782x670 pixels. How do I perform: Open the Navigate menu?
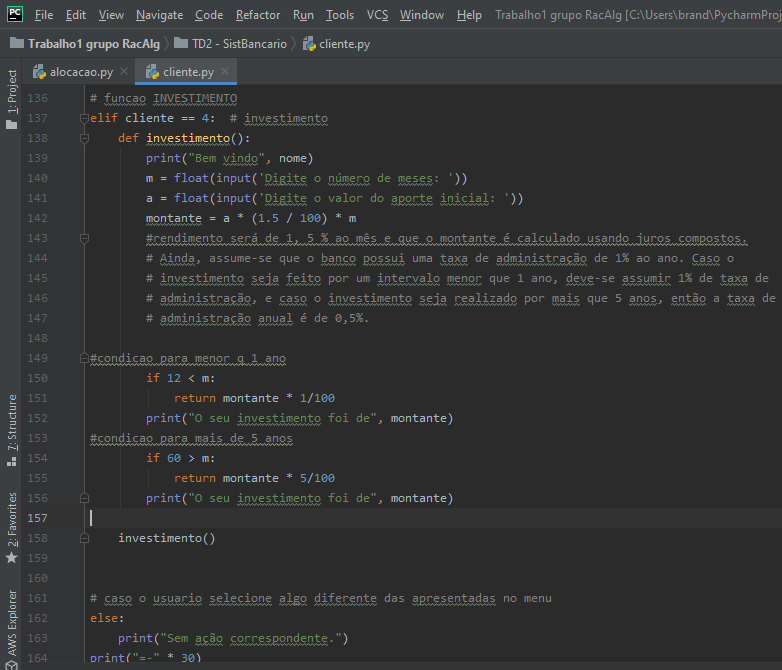coord(159,15)
